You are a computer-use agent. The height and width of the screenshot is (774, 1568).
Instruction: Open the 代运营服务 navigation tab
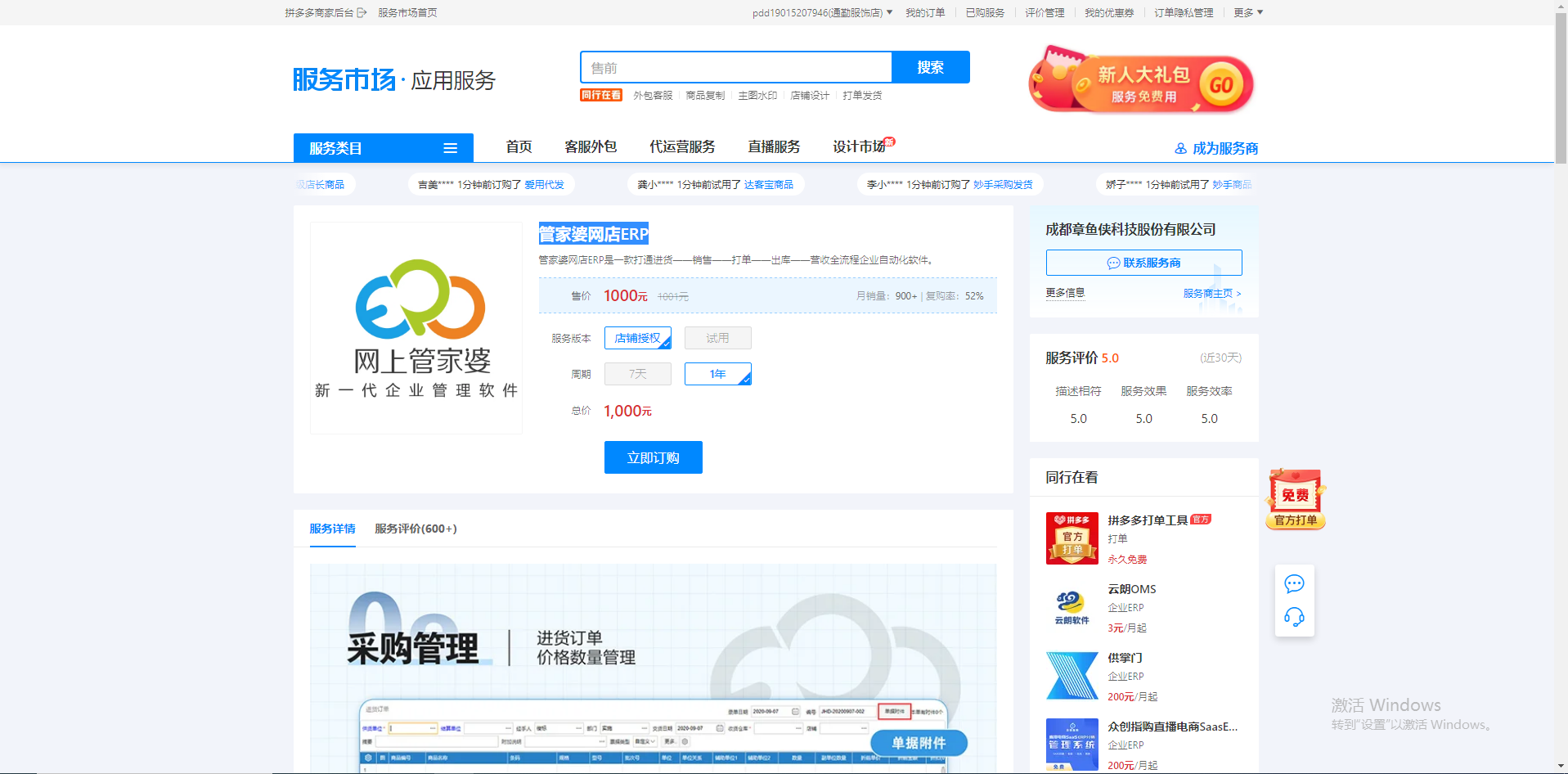pyautogui.click(x=682, y=146)
